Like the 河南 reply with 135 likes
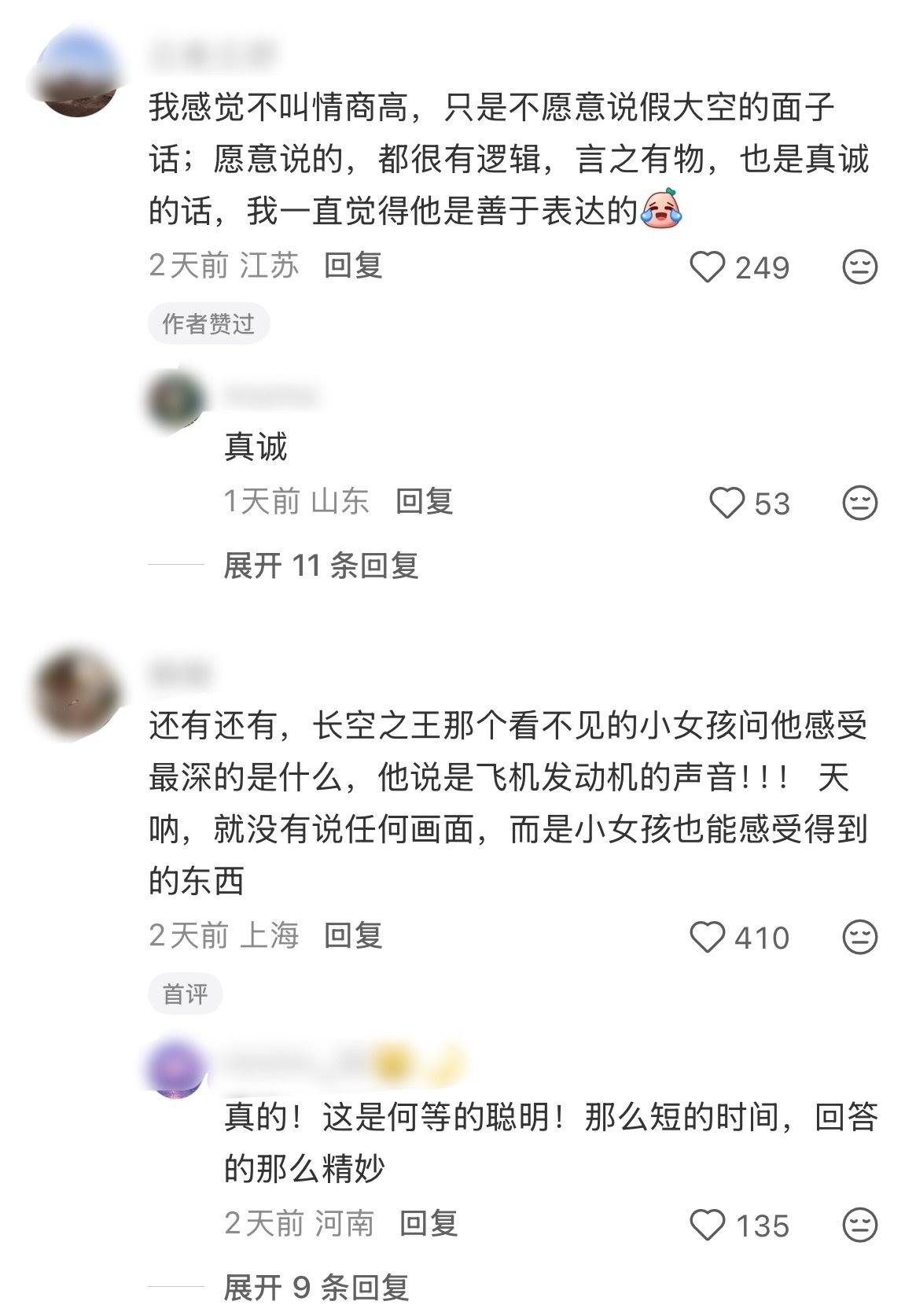This screenshot has width=916, height=1316. 707,1225
